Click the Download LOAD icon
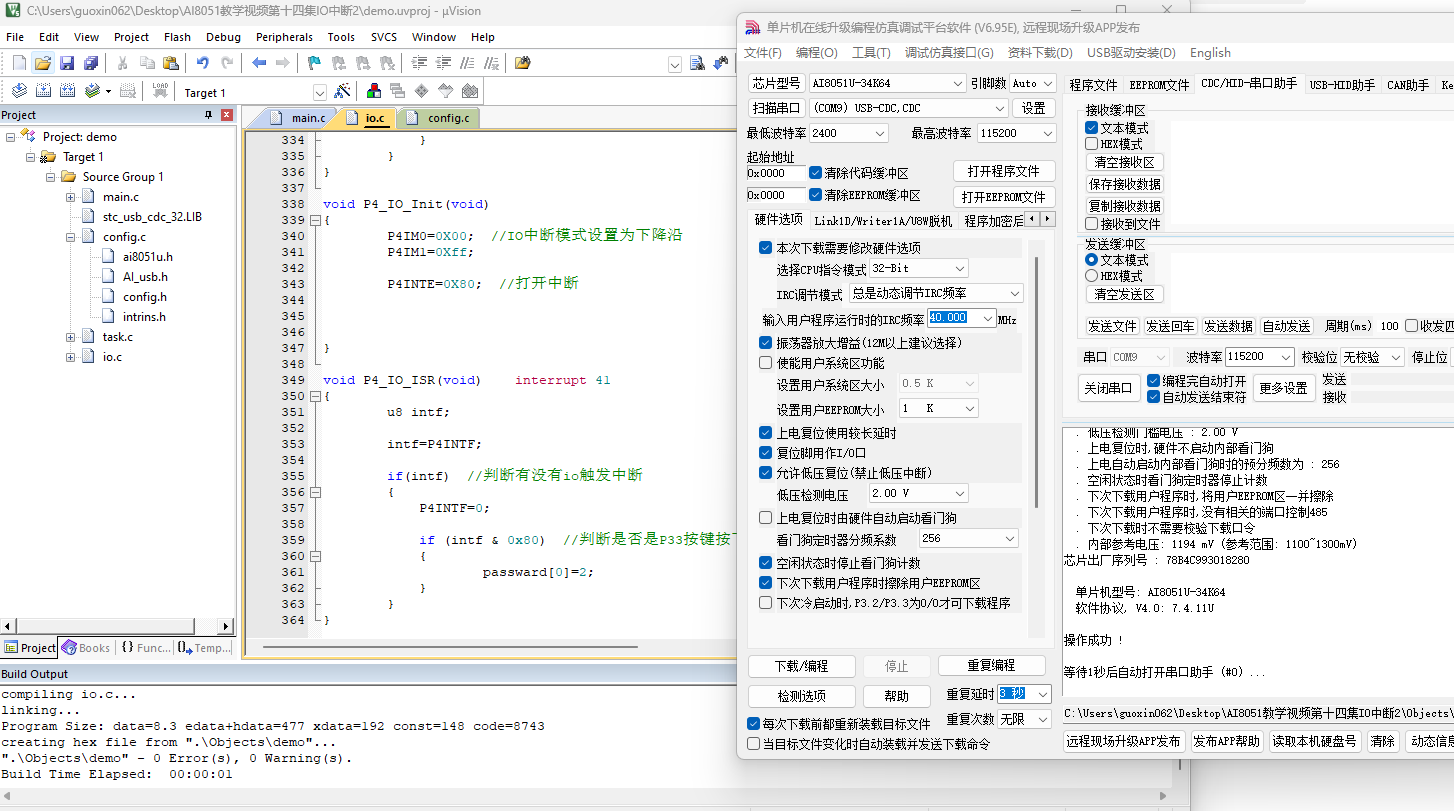Screen dimensions: 1454x811 (x=159, y=91)
